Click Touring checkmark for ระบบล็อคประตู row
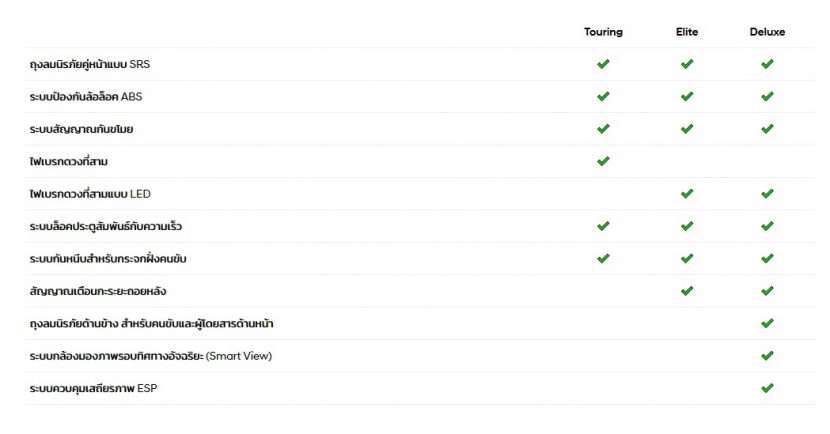The width and height of the screenshot is (830, 434). (x=603, y=226)
